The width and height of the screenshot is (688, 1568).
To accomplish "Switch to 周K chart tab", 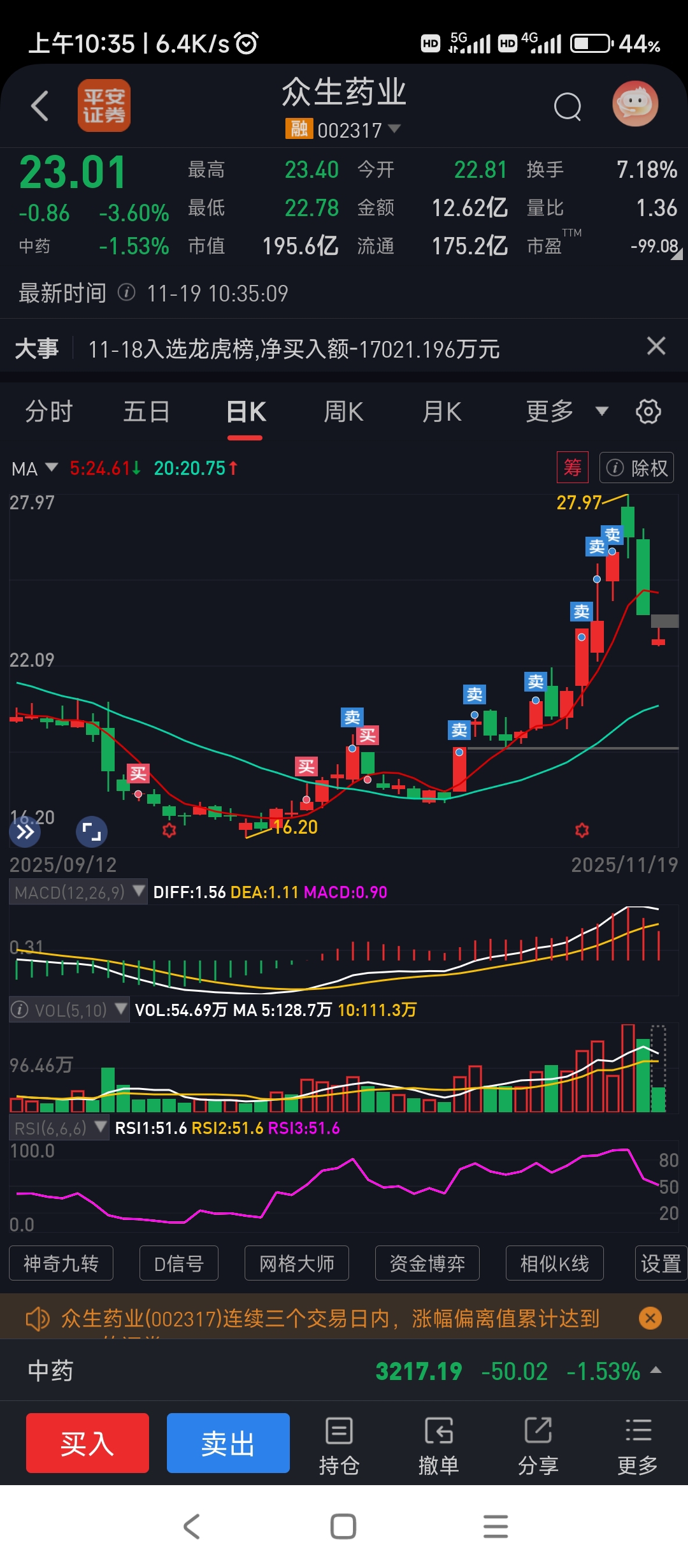I will pos(343,412).
